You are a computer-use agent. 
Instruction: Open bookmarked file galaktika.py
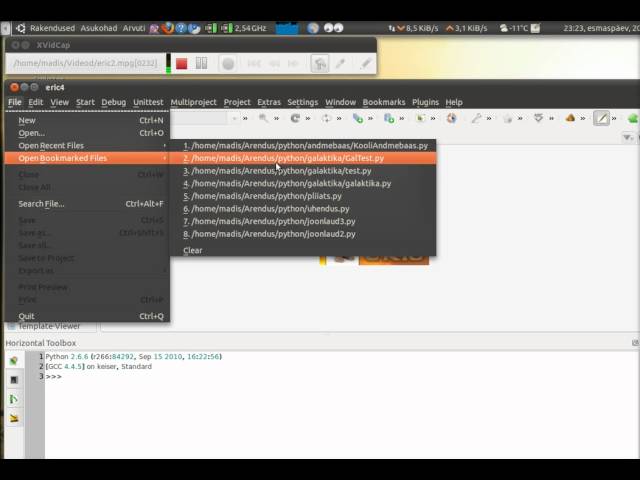click(x=303, y=184)
